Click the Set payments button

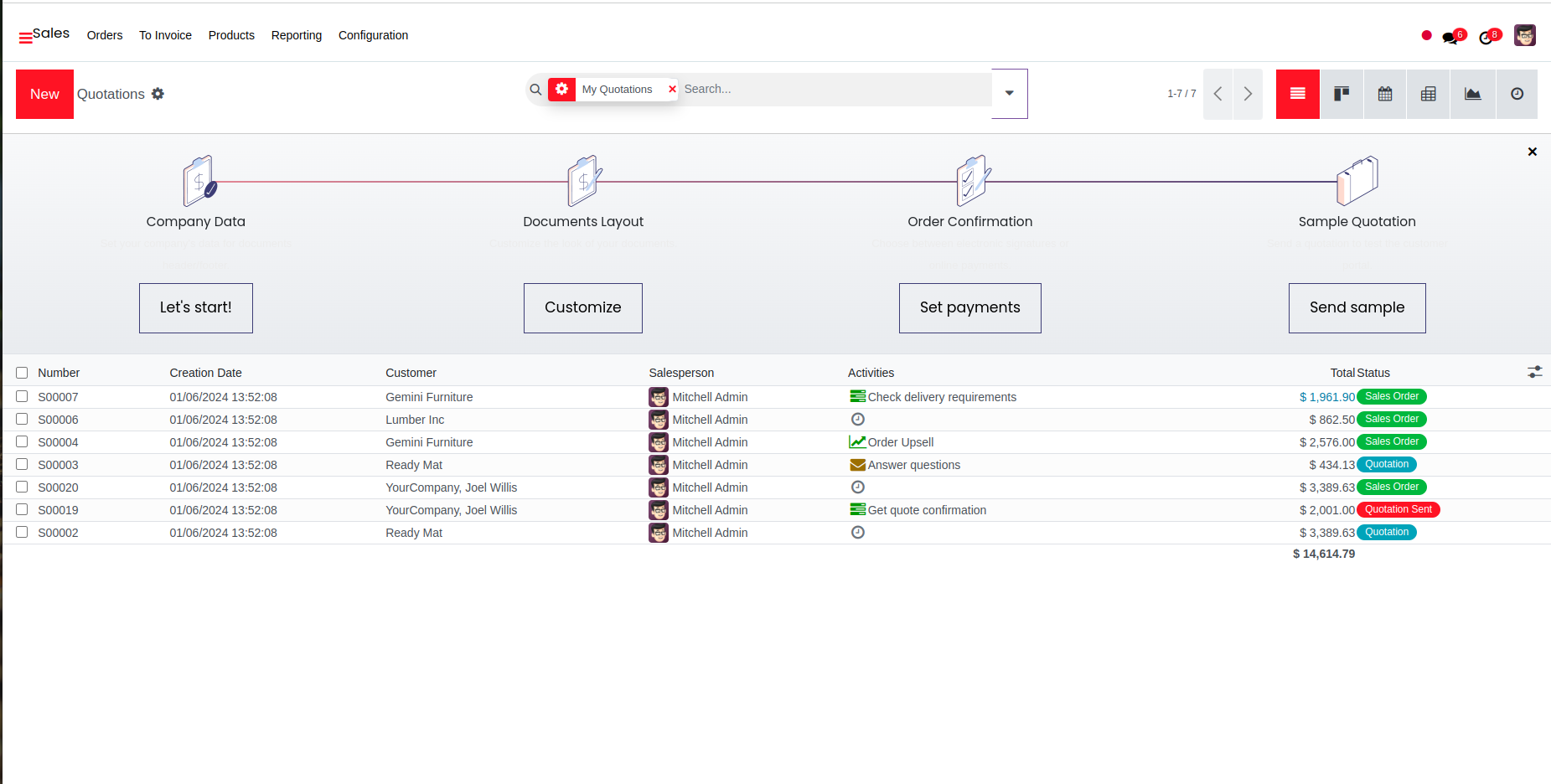coord(970,308)
